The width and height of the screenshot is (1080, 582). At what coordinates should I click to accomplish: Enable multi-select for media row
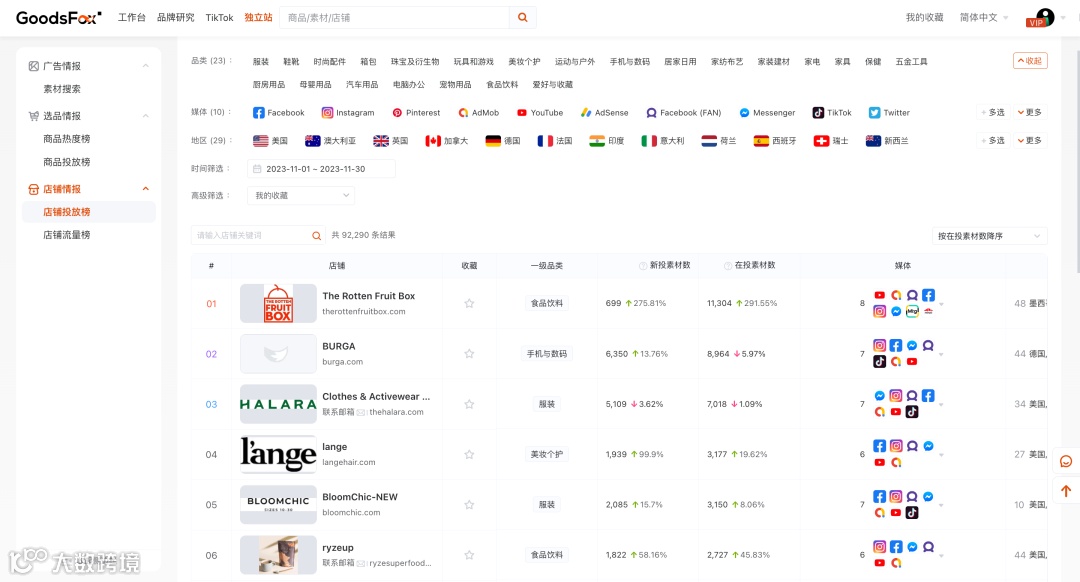pyautogui.click(x=993, y=113)
